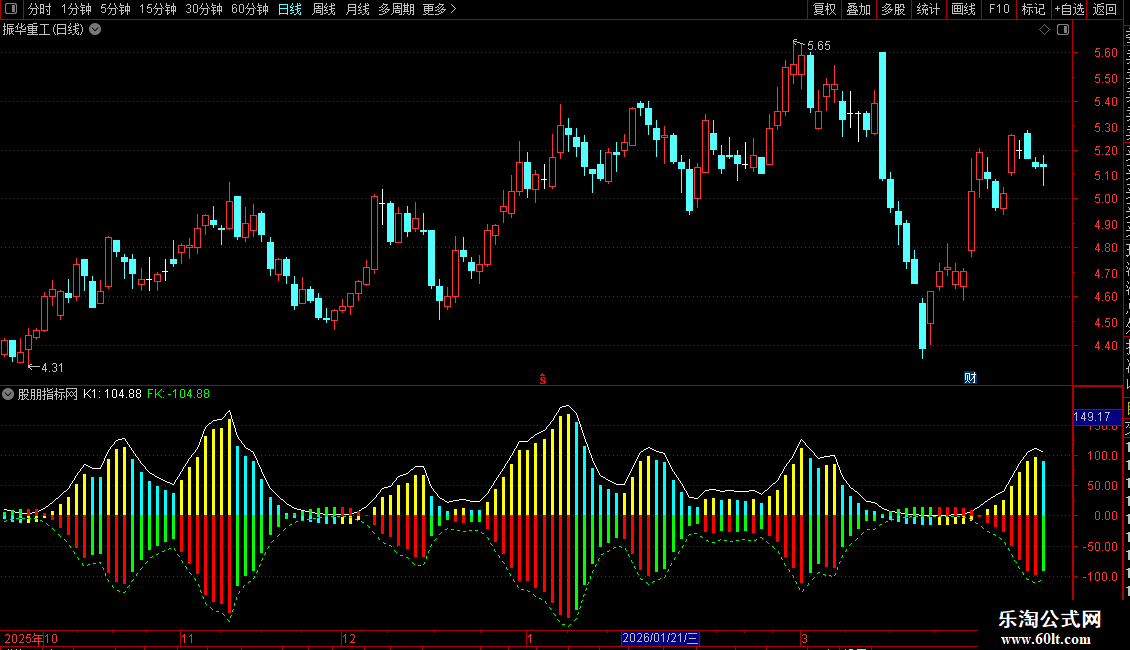The height and width of the screenshot is (650, 1130).
Task: Switch to 日线 daily chart
Action: click(x=290, y=9)
